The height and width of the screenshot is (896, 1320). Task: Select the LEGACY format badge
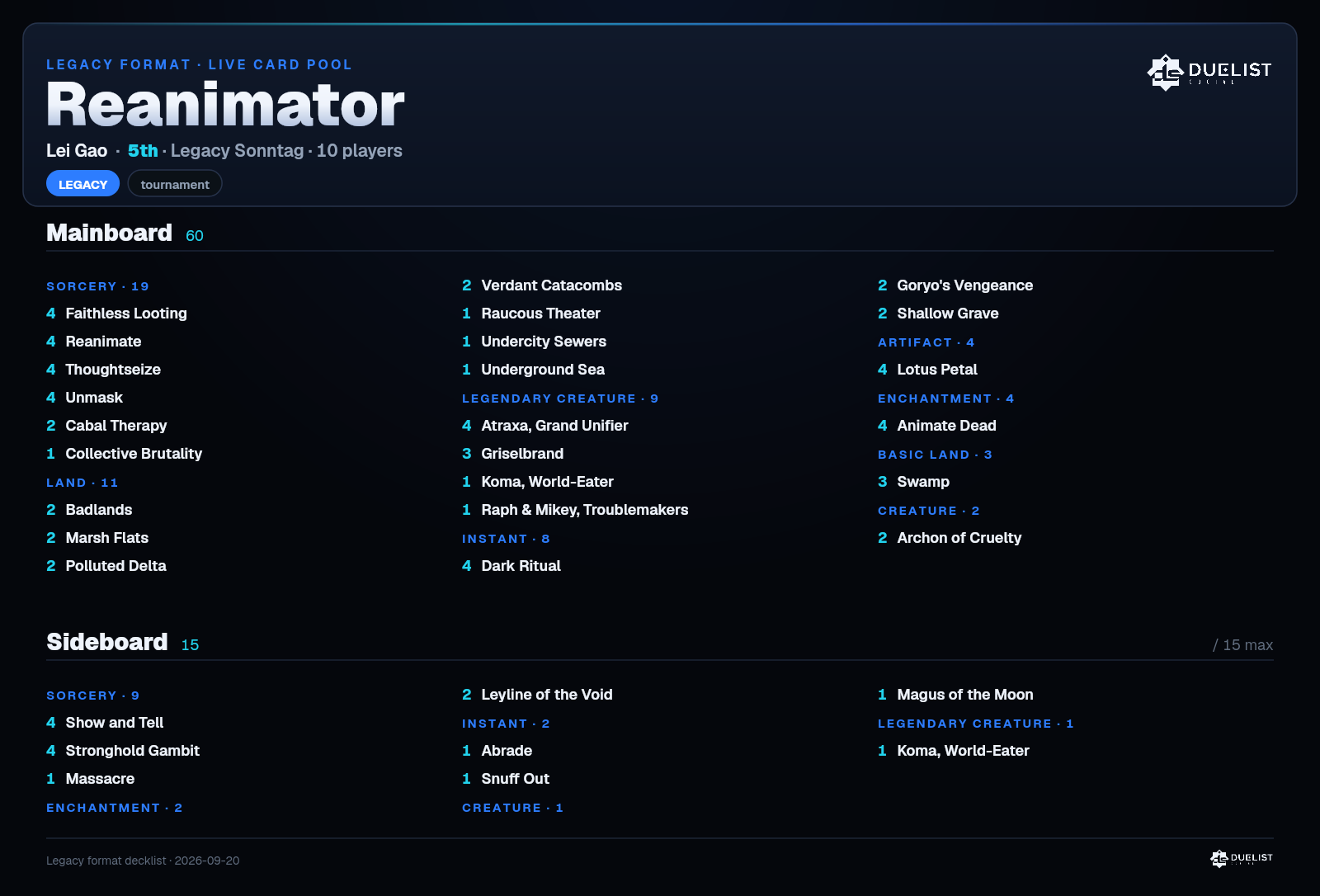(x=82, y=184)
